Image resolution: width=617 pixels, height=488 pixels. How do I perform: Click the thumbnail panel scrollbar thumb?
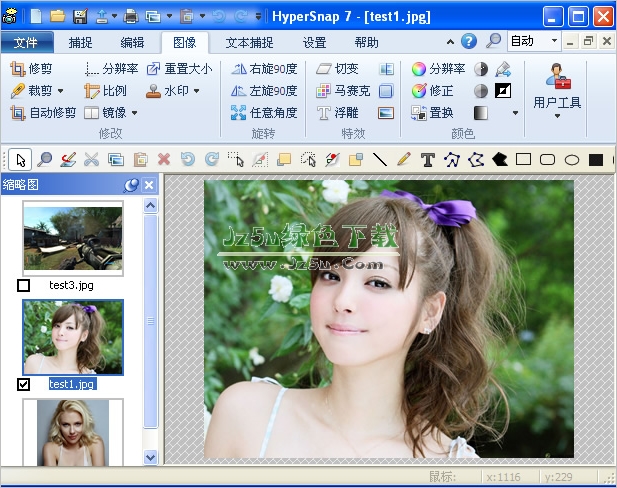(150, 321)
